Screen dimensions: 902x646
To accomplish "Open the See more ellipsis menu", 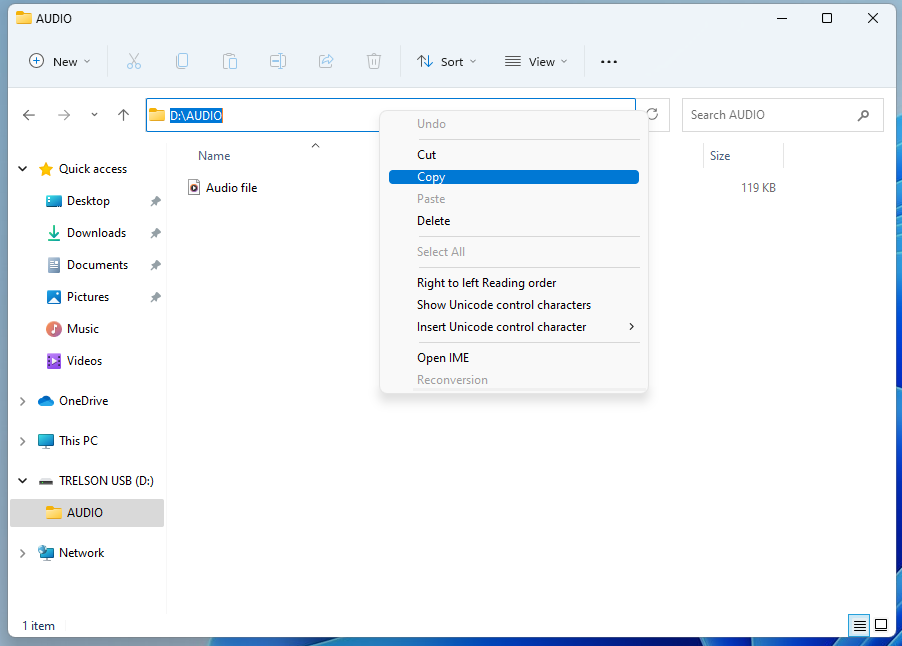I will 609,62.
